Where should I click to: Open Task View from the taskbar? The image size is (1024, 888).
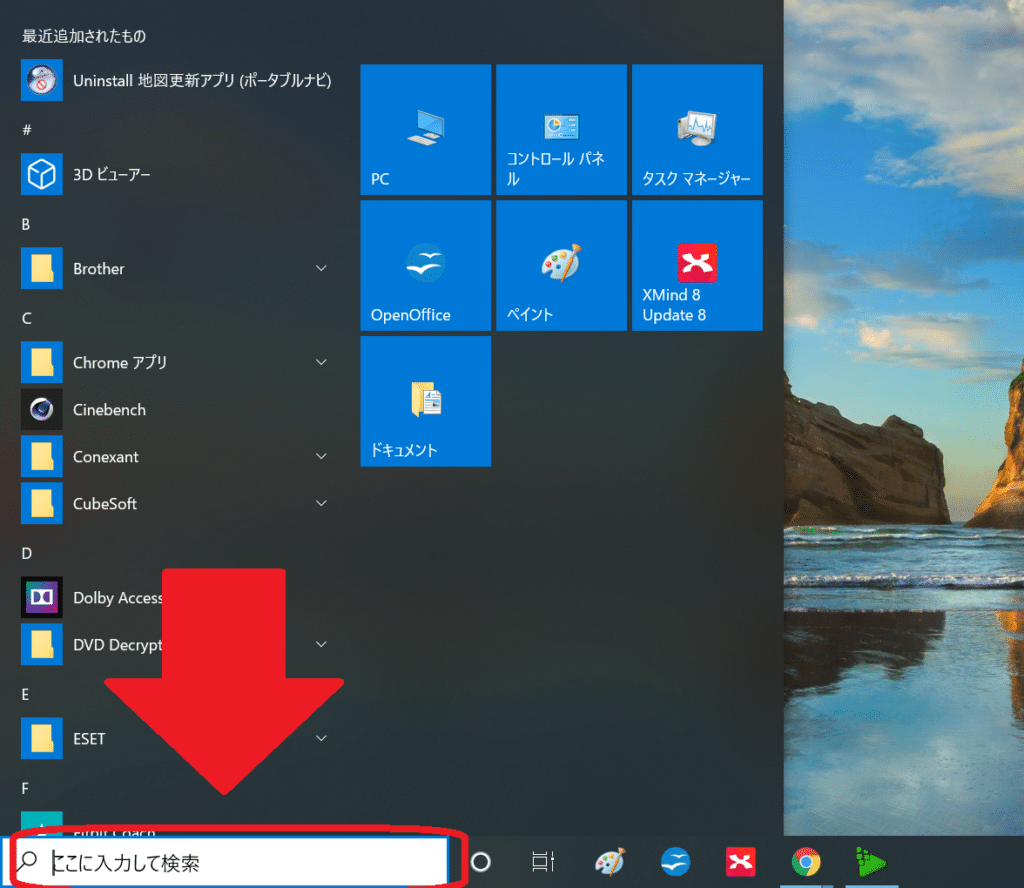(x=543, y=862)
